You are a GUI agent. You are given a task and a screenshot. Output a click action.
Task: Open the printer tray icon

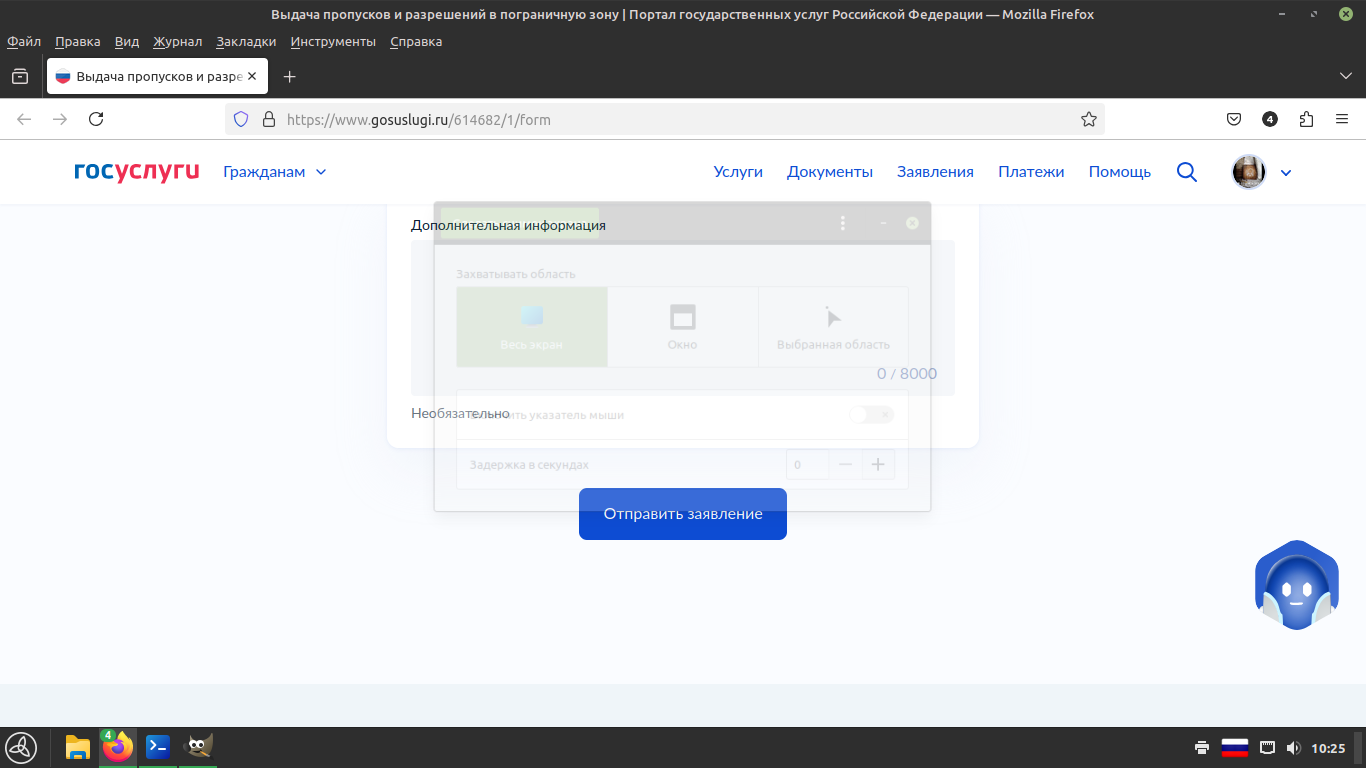(1202, 748)
